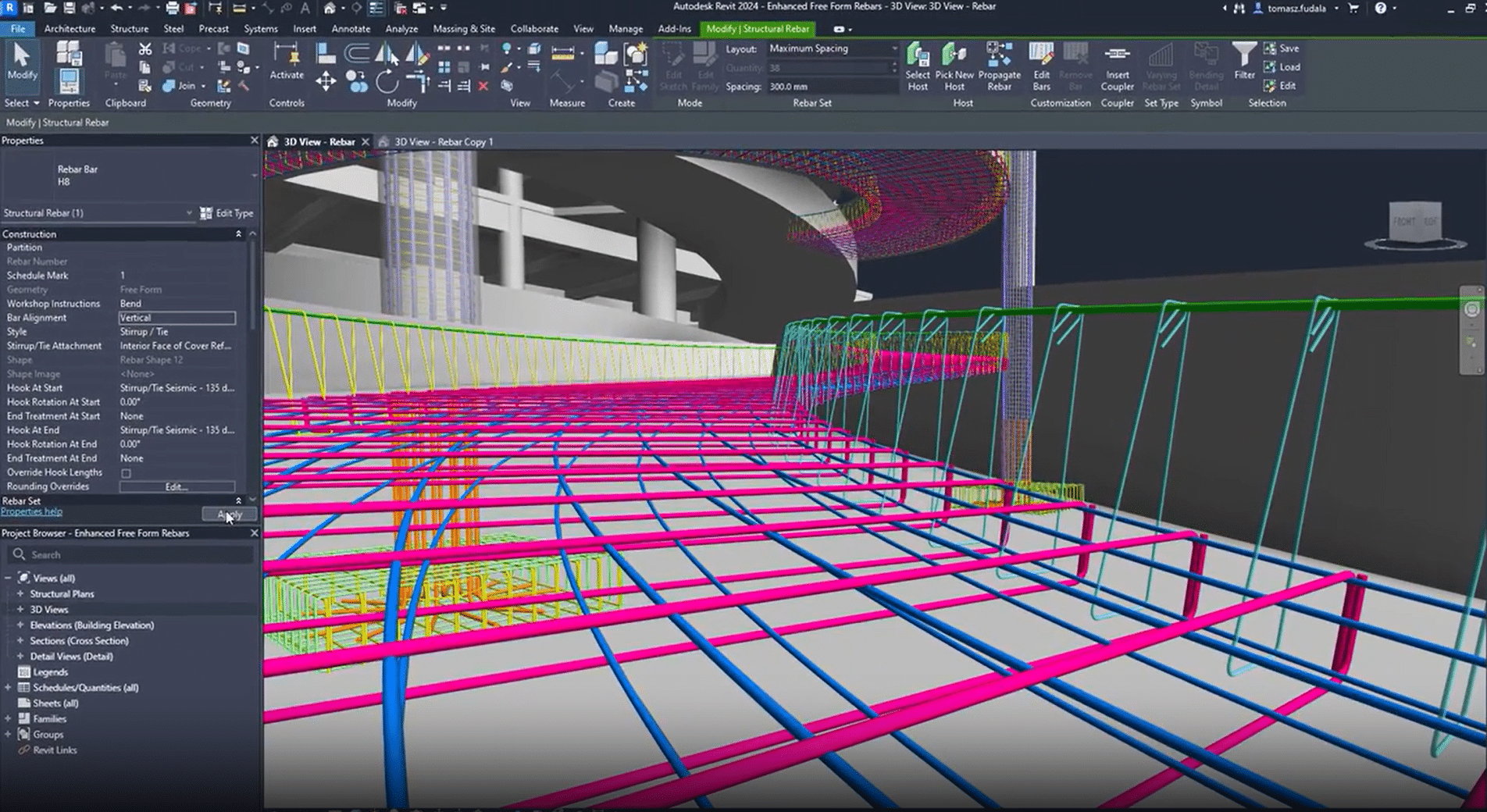Click the Undo arrow in quick access toolbar
Screen dimensions: 1487x812
(116, 8)
